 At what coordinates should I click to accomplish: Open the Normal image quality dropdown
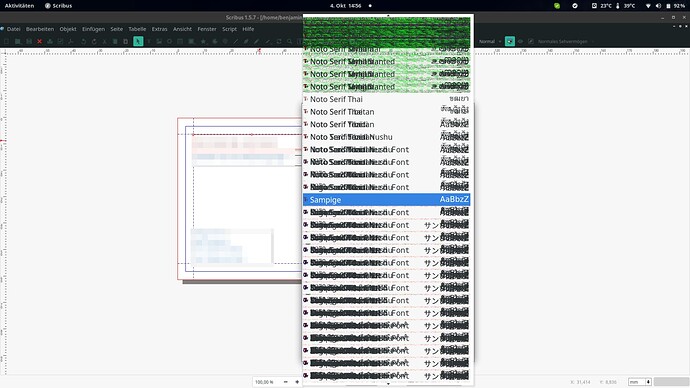(490, 41)
